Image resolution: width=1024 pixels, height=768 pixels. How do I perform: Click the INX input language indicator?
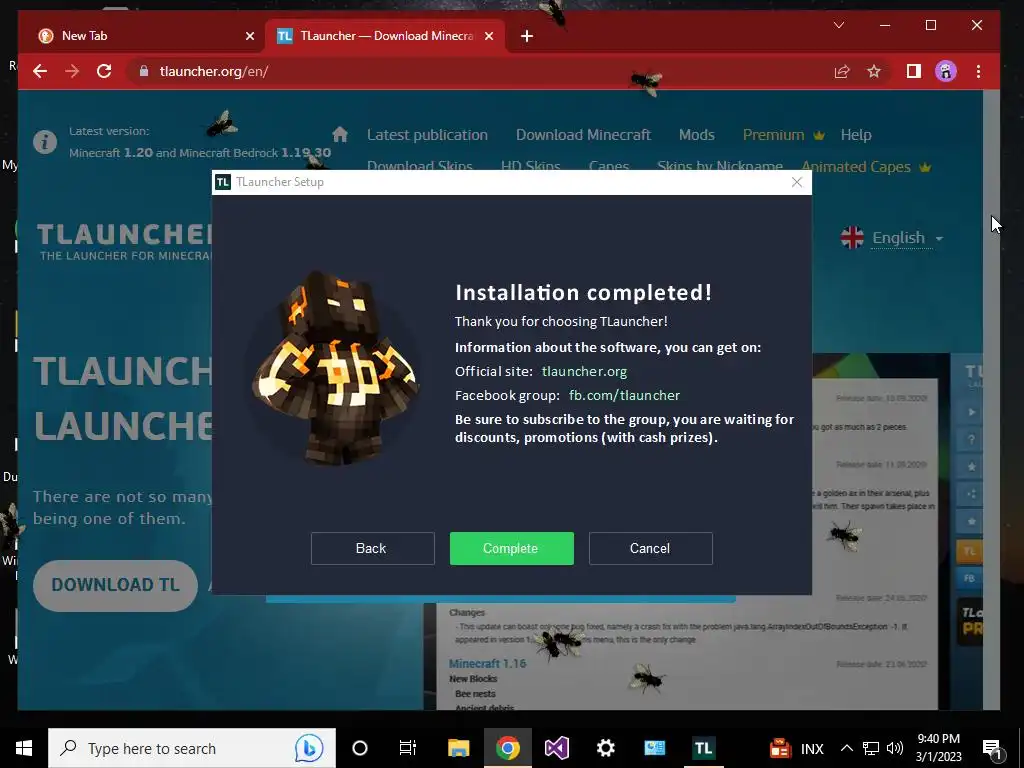click(x=812, y=748)
